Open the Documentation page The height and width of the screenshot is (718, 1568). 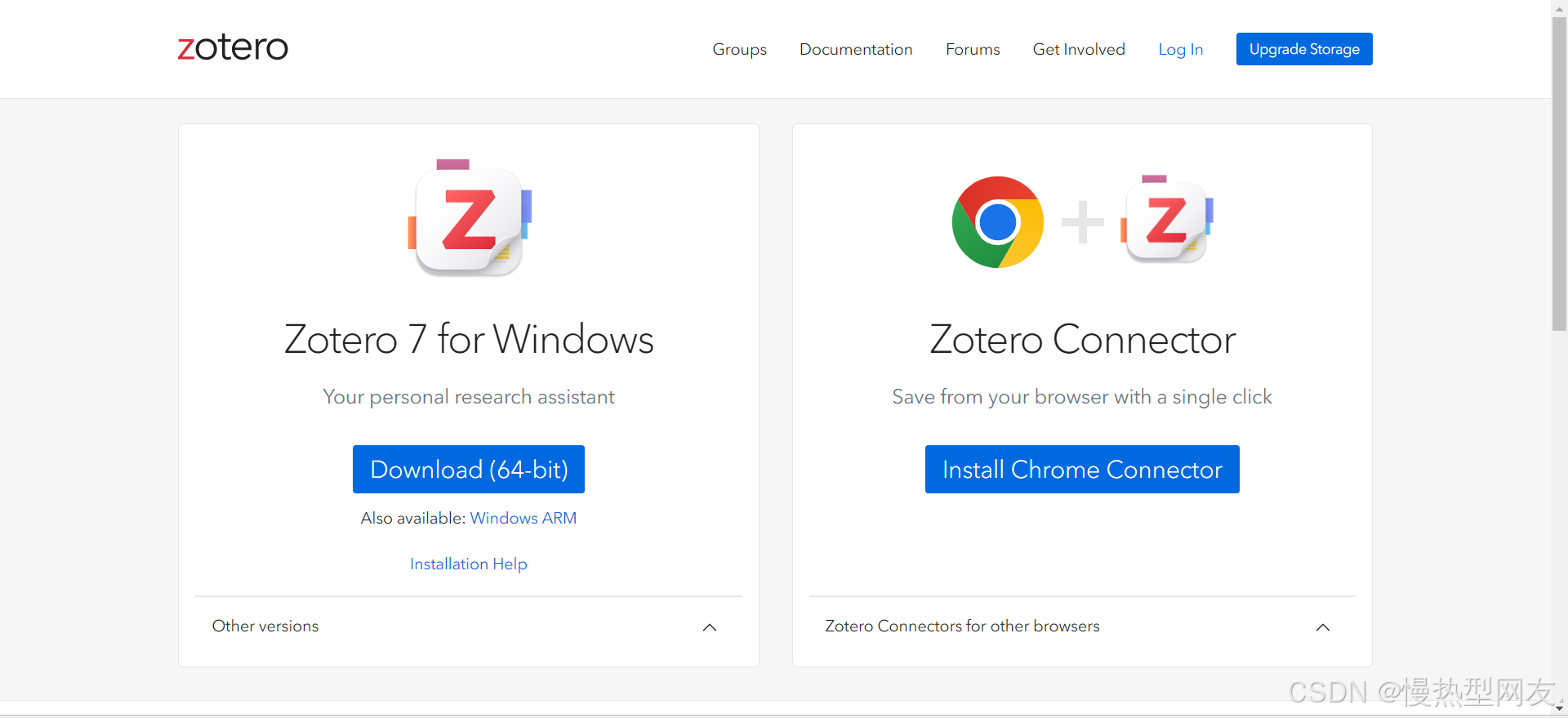pyautogui.click(x=856, y=49)
